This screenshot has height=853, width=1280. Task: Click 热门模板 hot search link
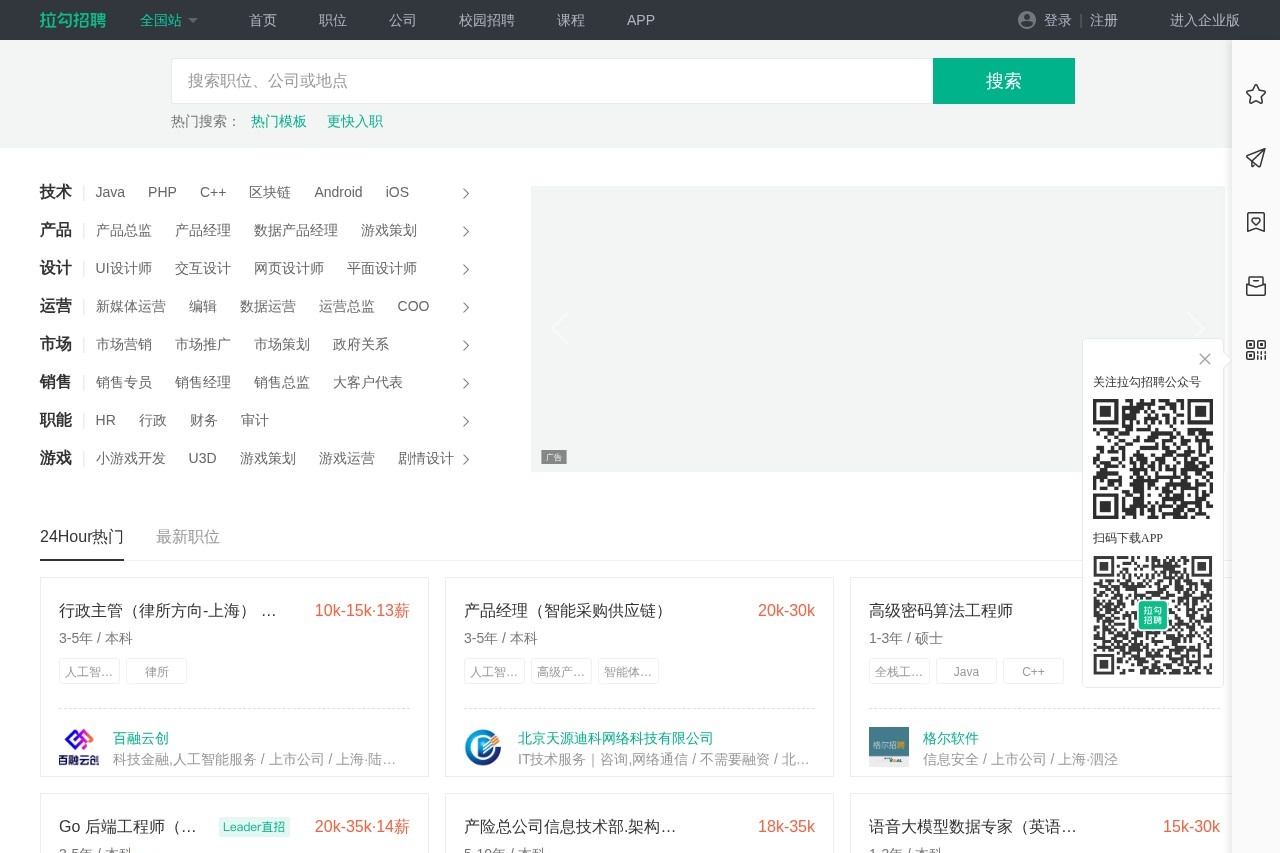pos(279,121)
